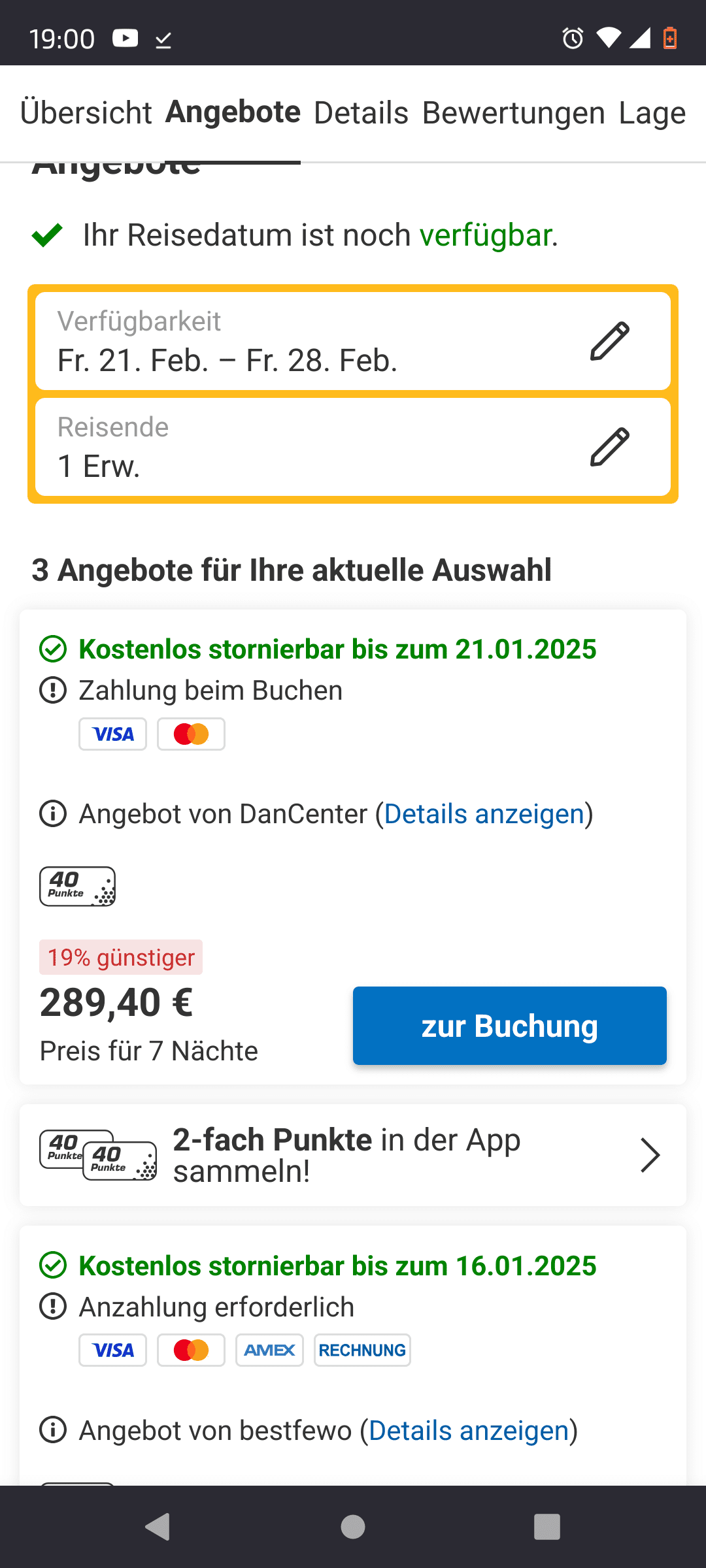Image resolution: width=706 pixels, height=1568 pixels.
Task: Go to the Details tab
Action: tap(361, 113)
